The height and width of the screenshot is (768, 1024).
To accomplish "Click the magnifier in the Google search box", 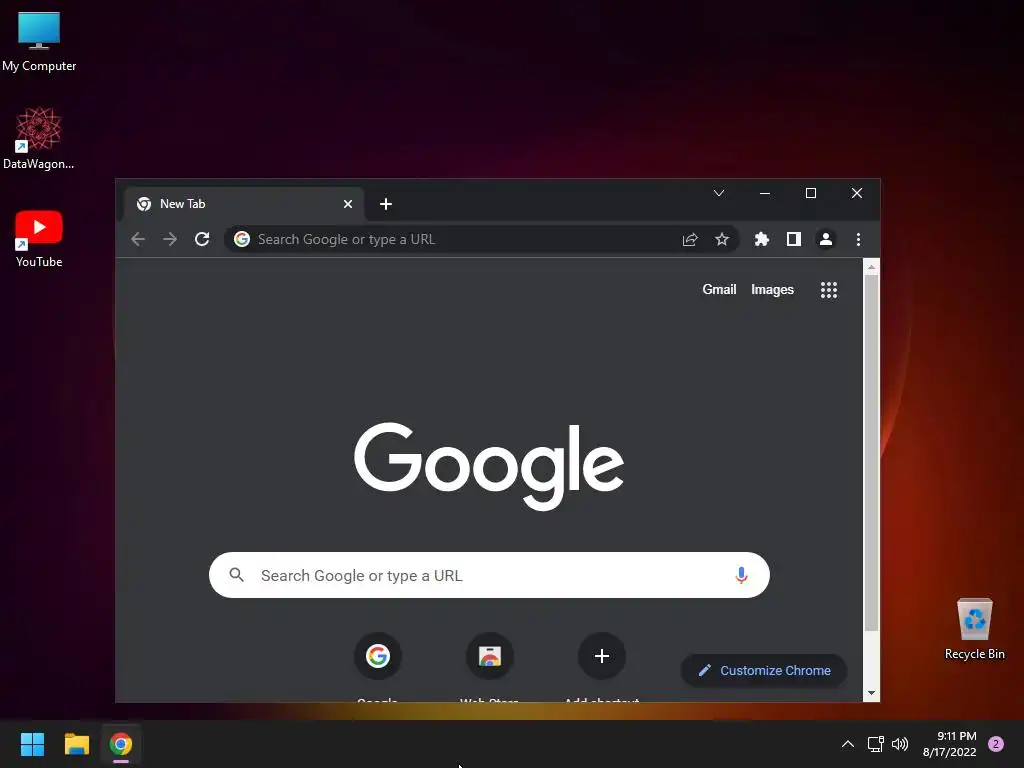I will pos(236,575).
